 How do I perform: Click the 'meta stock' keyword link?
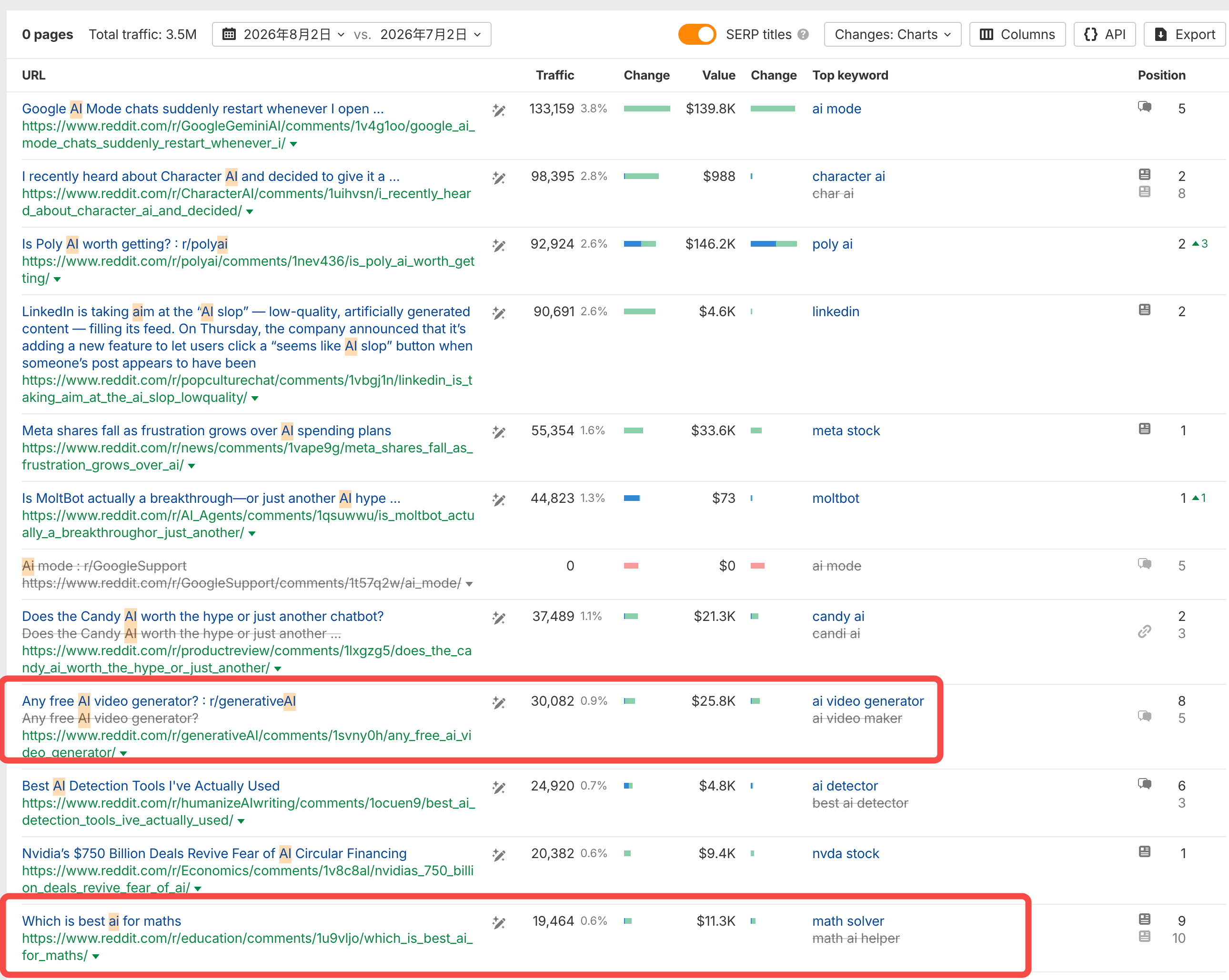tap(846, 431)
